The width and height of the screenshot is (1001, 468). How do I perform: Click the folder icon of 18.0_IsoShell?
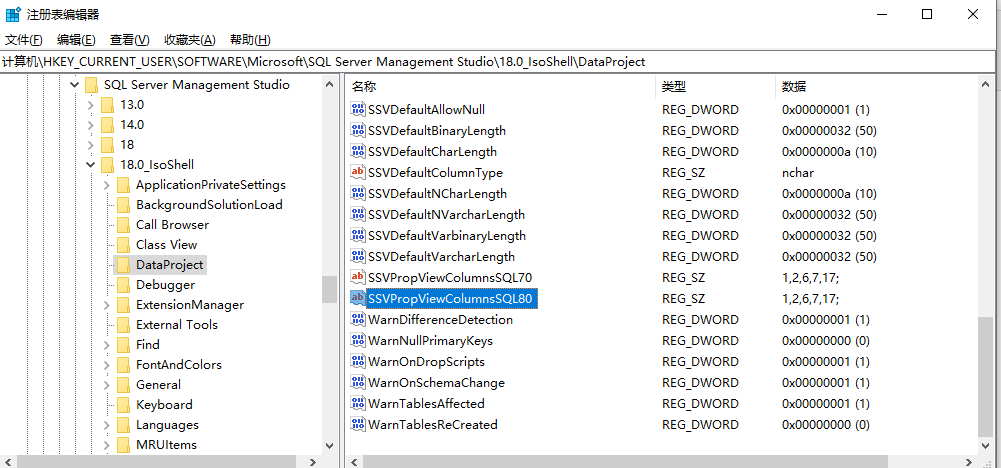[x=107, y=165]
